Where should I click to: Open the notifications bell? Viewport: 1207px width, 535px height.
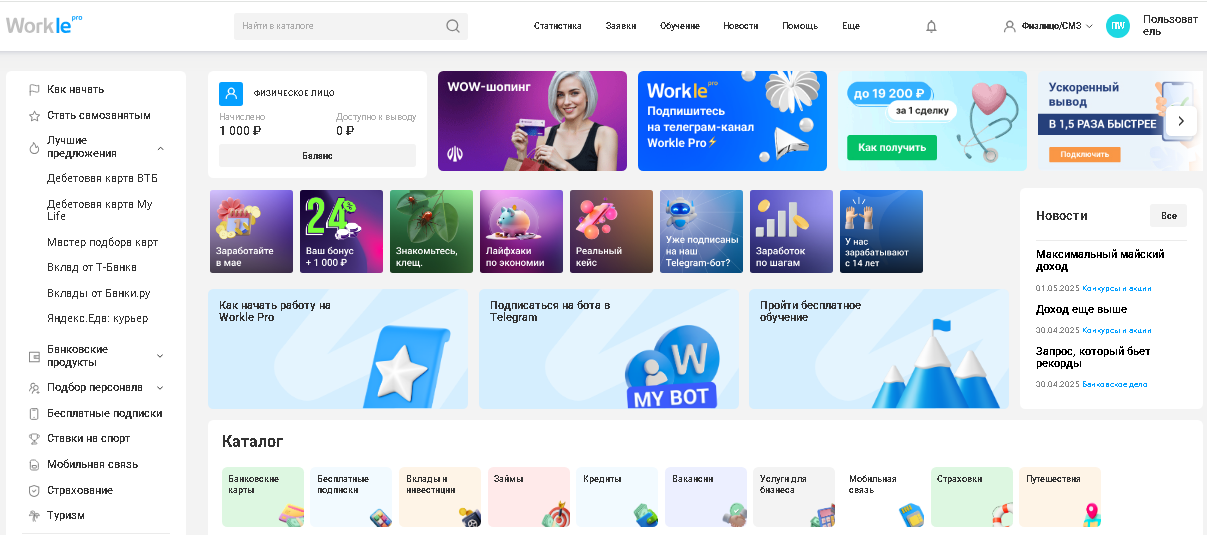[931, 26]
